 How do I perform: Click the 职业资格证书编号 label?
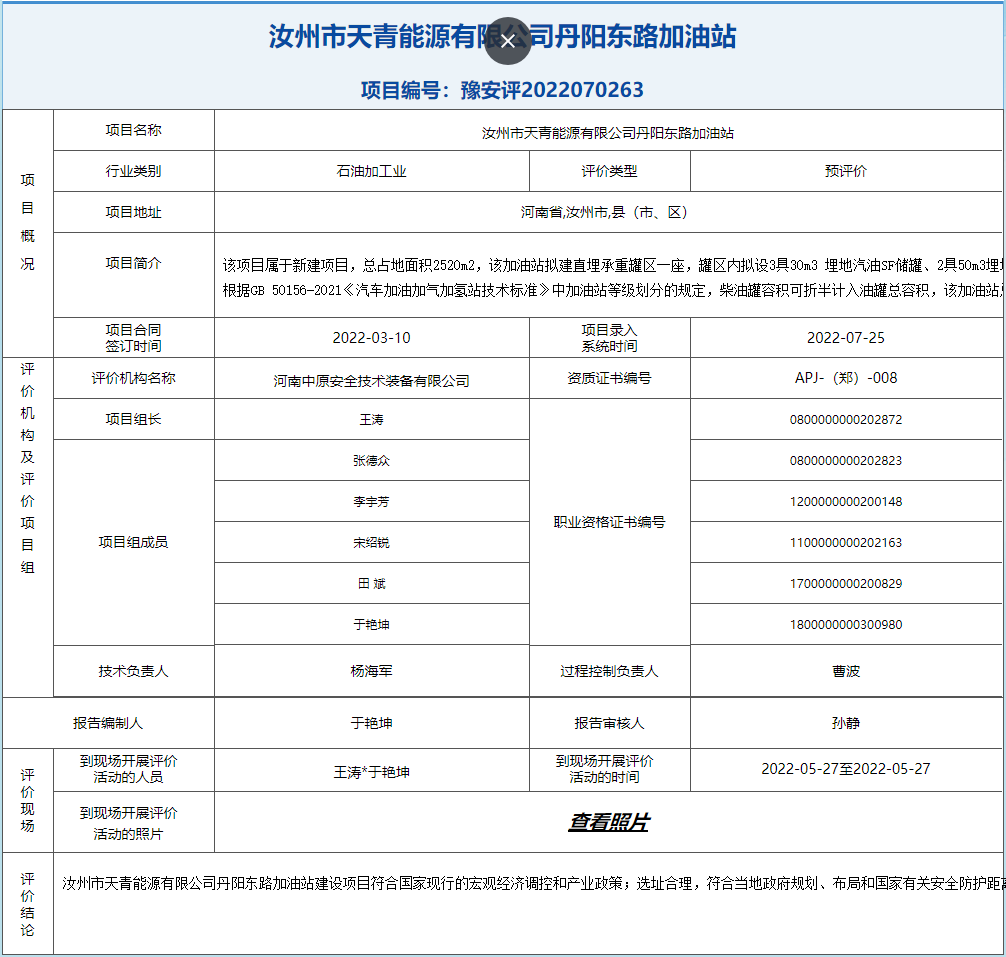click(x=610, y=522)
